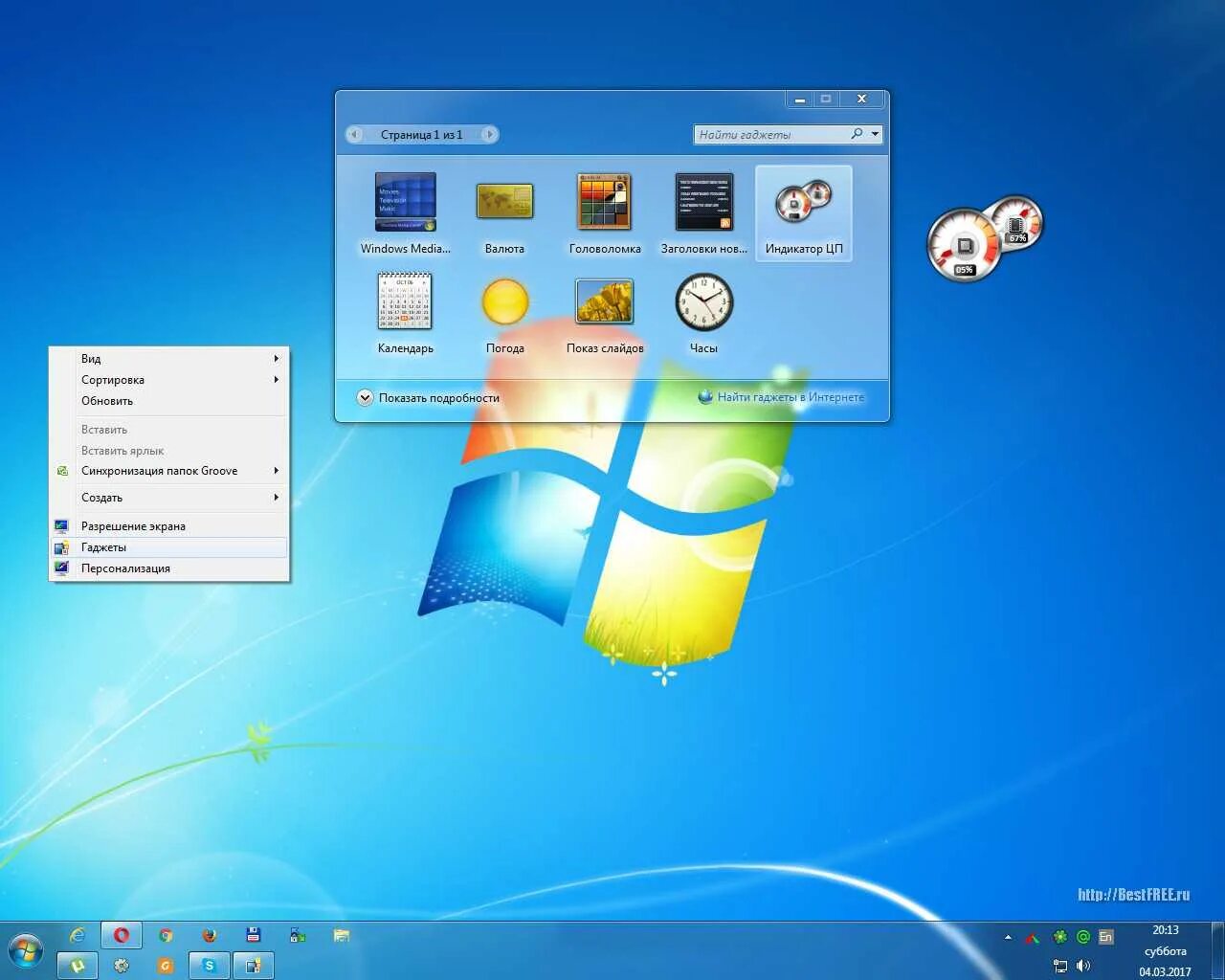Expand Показать подробности details chevron
Screen dimensions: 1225x980
click(x=365, y=397)
